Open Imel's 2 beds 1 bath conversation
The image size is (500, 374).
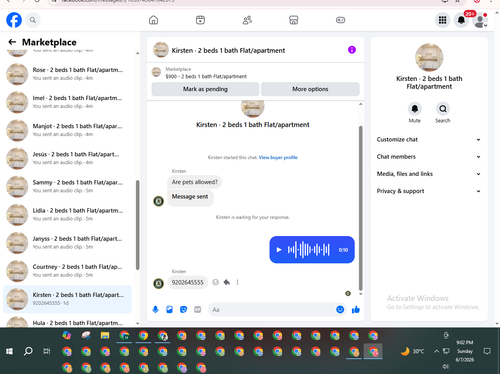pyautogui.click(x=67, y=102)
